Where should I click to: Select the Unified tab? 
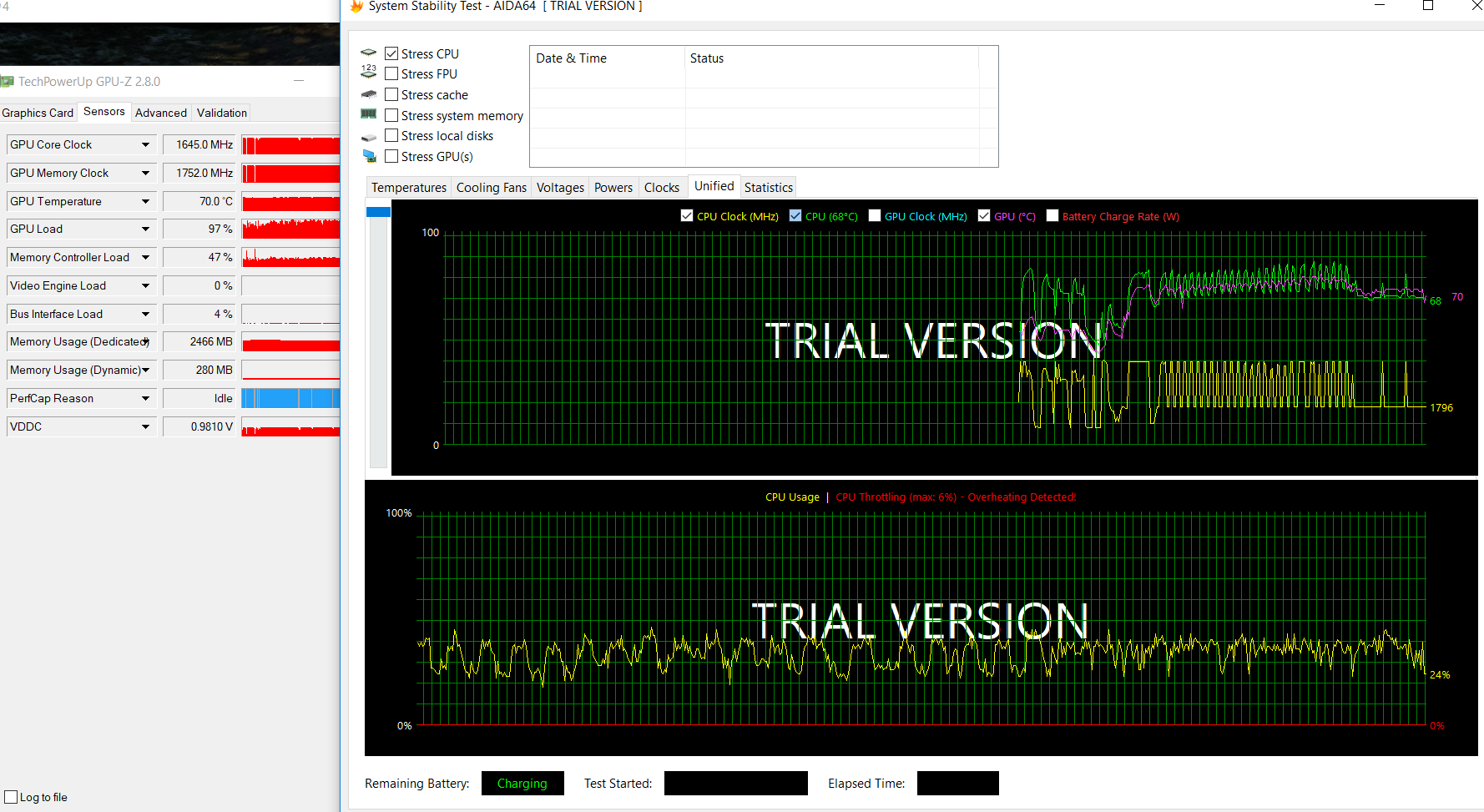click(x=714, y=186)
